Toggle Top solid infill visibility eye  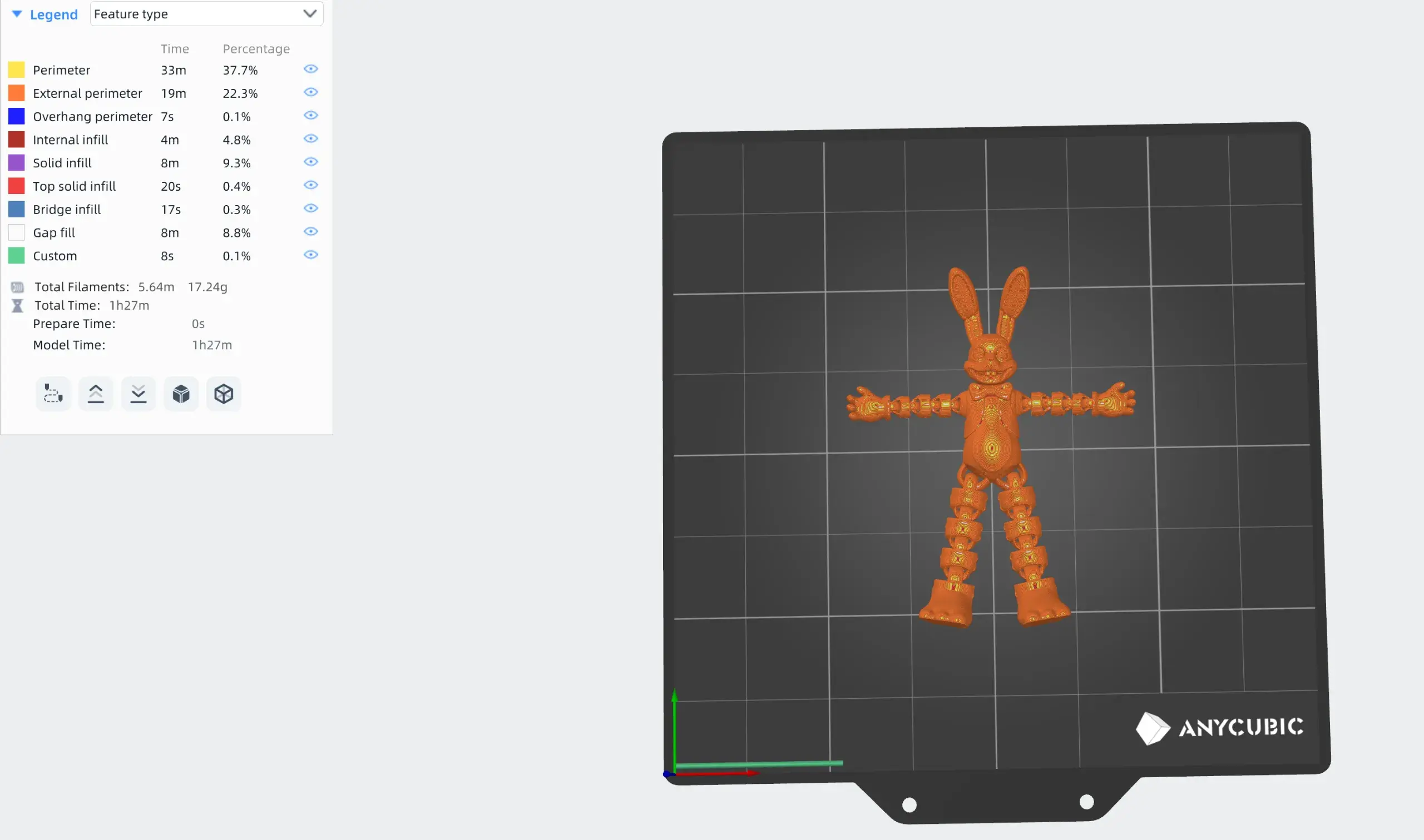pyautogui.click(x=311, y=185)
